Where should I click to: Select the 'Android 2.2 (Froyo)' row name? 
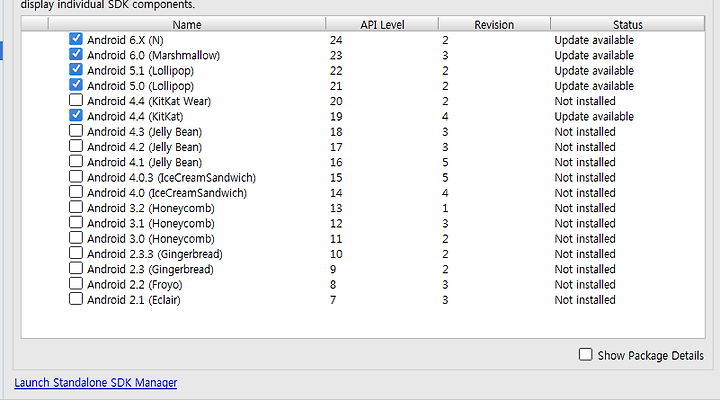(x=135, y=285)
